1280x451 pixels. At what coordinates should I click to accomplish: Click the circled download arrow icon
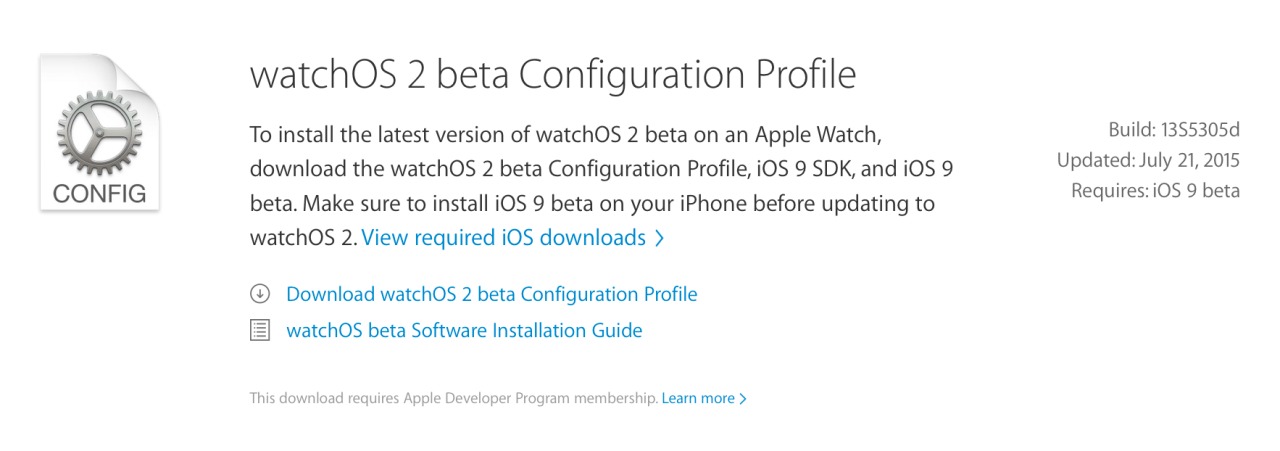pyautogui.click(x=260, y=294)
